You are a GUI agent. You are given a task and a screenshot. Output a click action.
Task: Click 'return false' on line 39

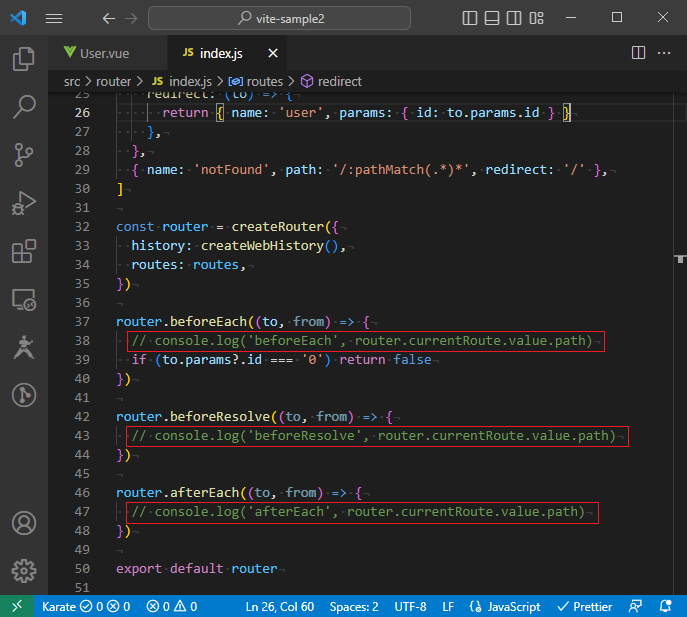[386, 360]
